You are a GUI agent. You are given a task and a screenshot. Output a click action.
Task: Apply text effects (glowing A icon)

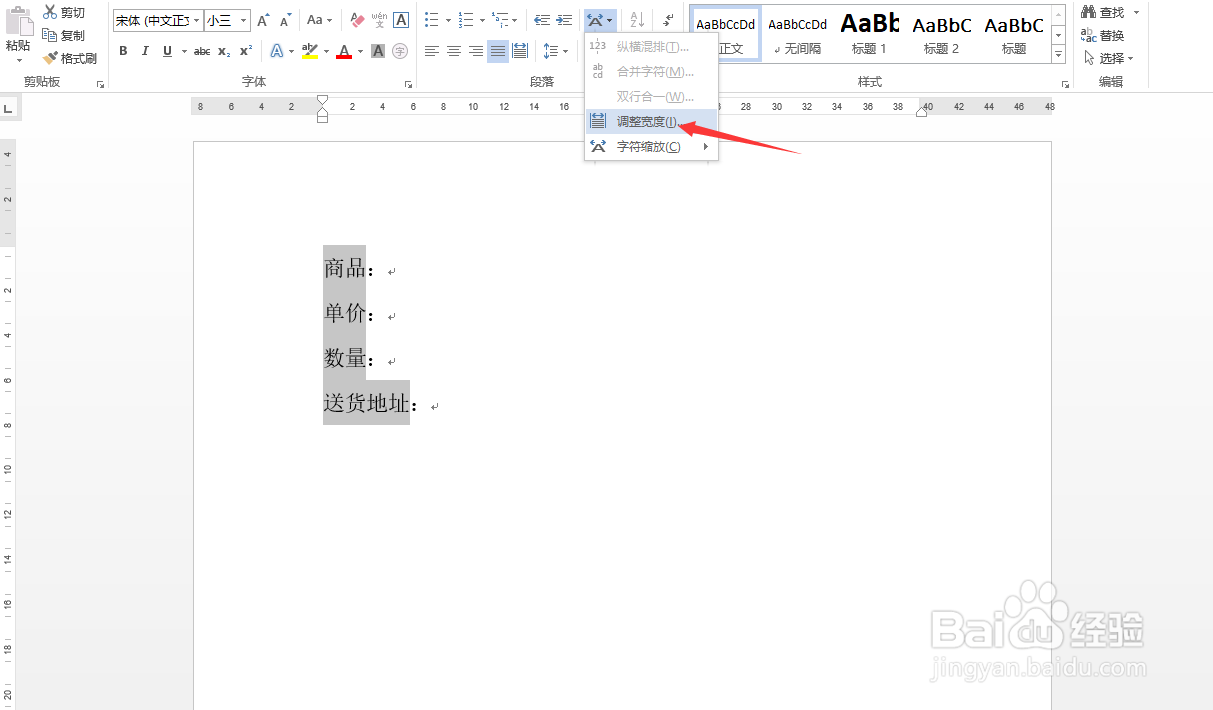pos(276,51)
